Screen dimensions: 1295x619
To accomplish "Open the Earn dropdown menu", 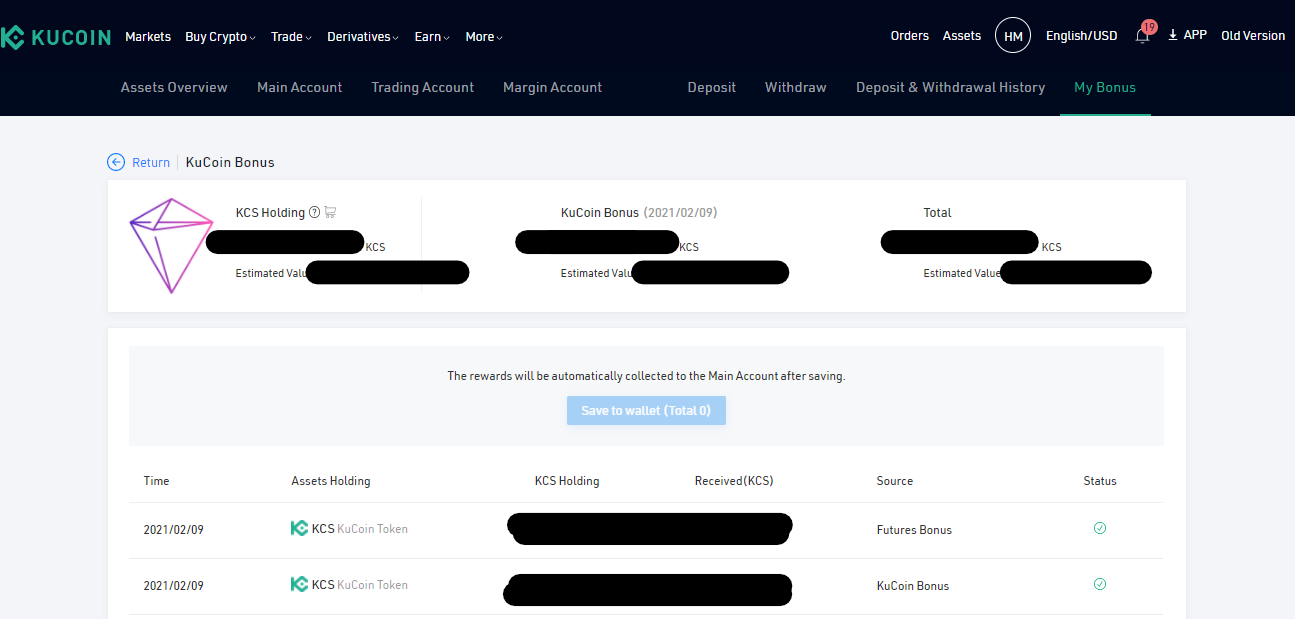I will [432, 37].
